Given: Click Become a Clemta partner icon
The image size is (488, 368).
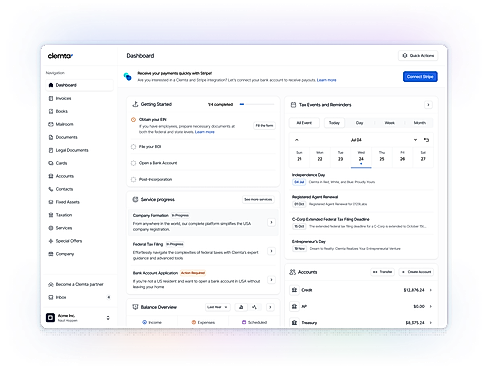Looking at the screenshot, I should click(51, 284).
